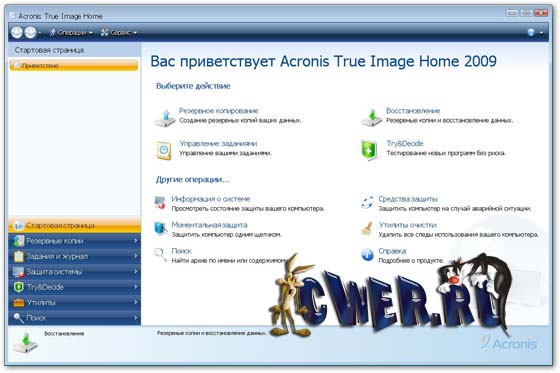Expand Задания и журнал sidebar section
The image size is (560, 373).
coord(75,257)
